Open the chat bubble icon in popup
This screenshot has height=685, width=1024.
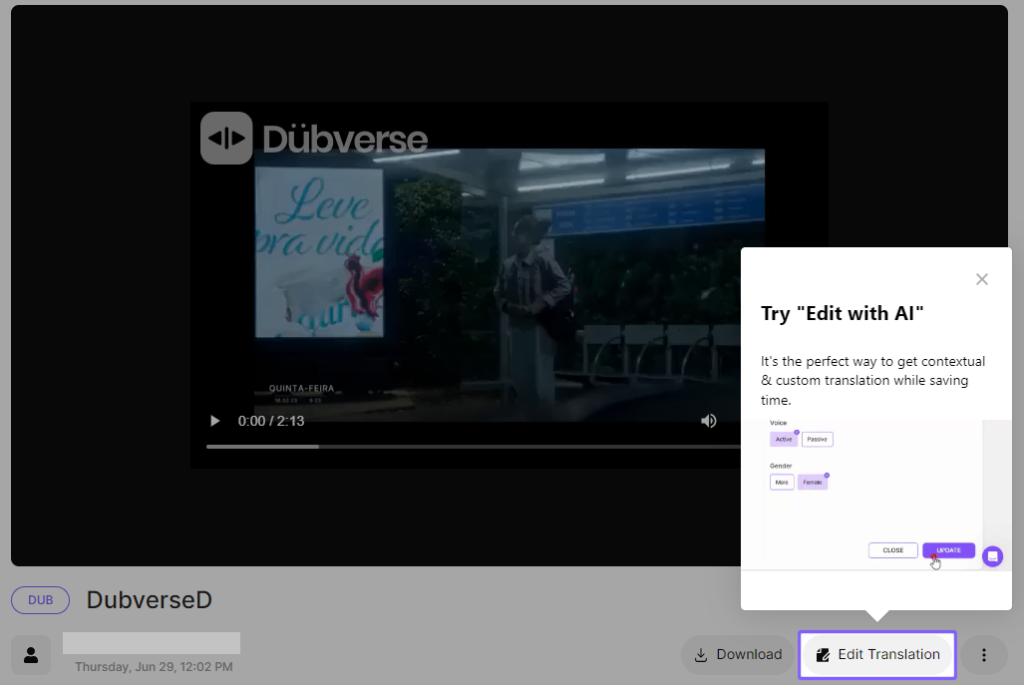coord(992,556)
